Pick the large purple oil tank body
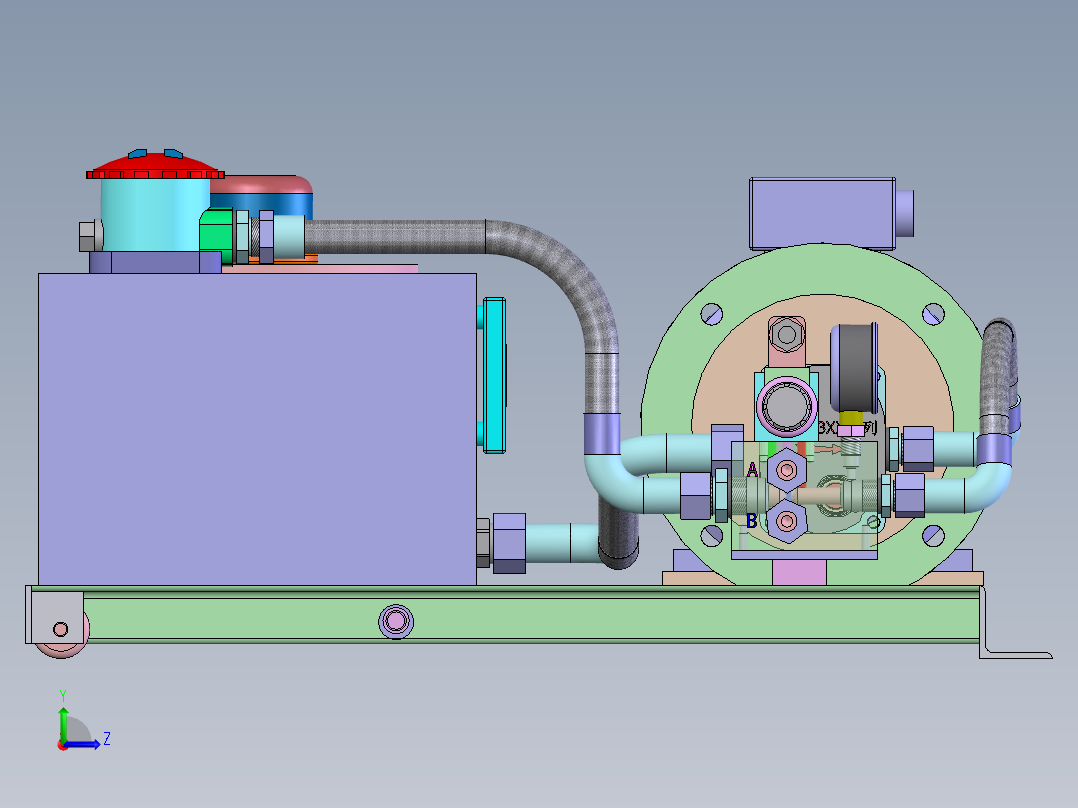The image size is (1078, 808). 257,429
